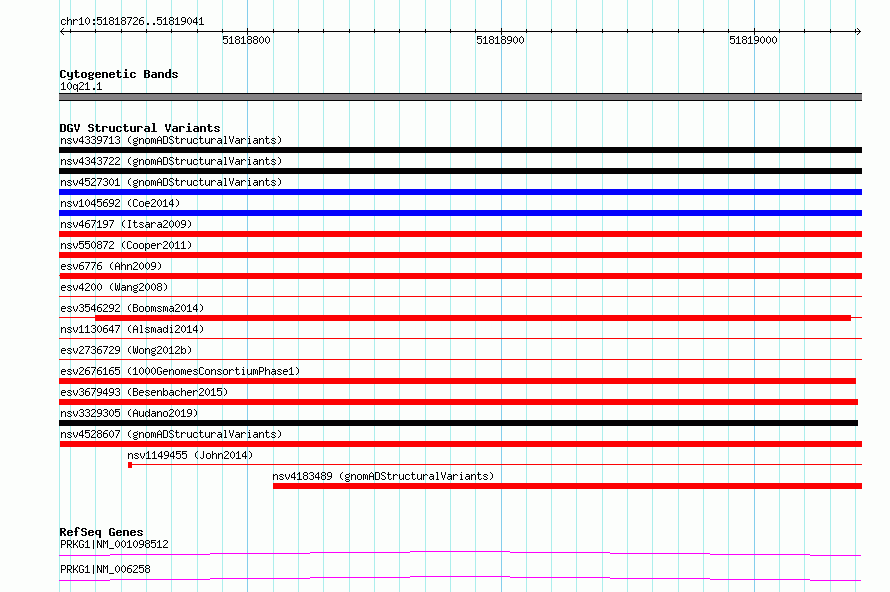Screen dimensions: 890x592
Task: Click the black bar under nsv4343722
Action: point(460,171)
